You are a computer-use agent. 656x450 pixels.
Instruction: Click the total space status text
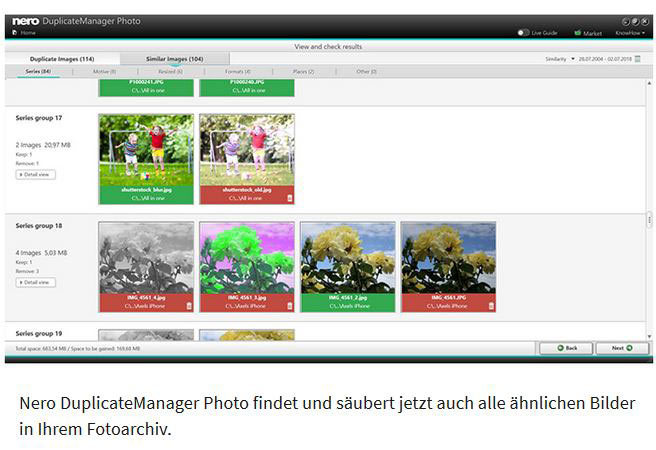pos(77,348)
